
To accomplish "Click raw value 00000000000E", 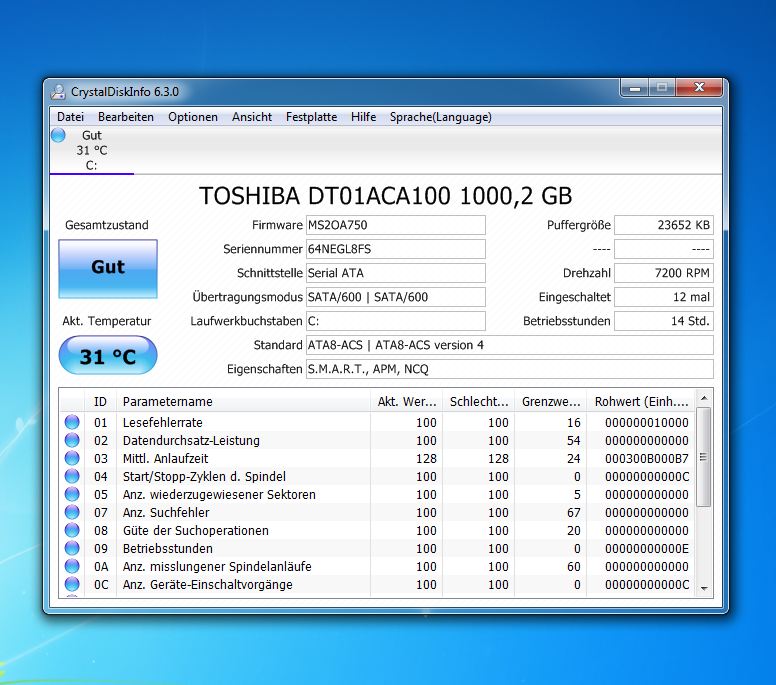I will [646, 548].
